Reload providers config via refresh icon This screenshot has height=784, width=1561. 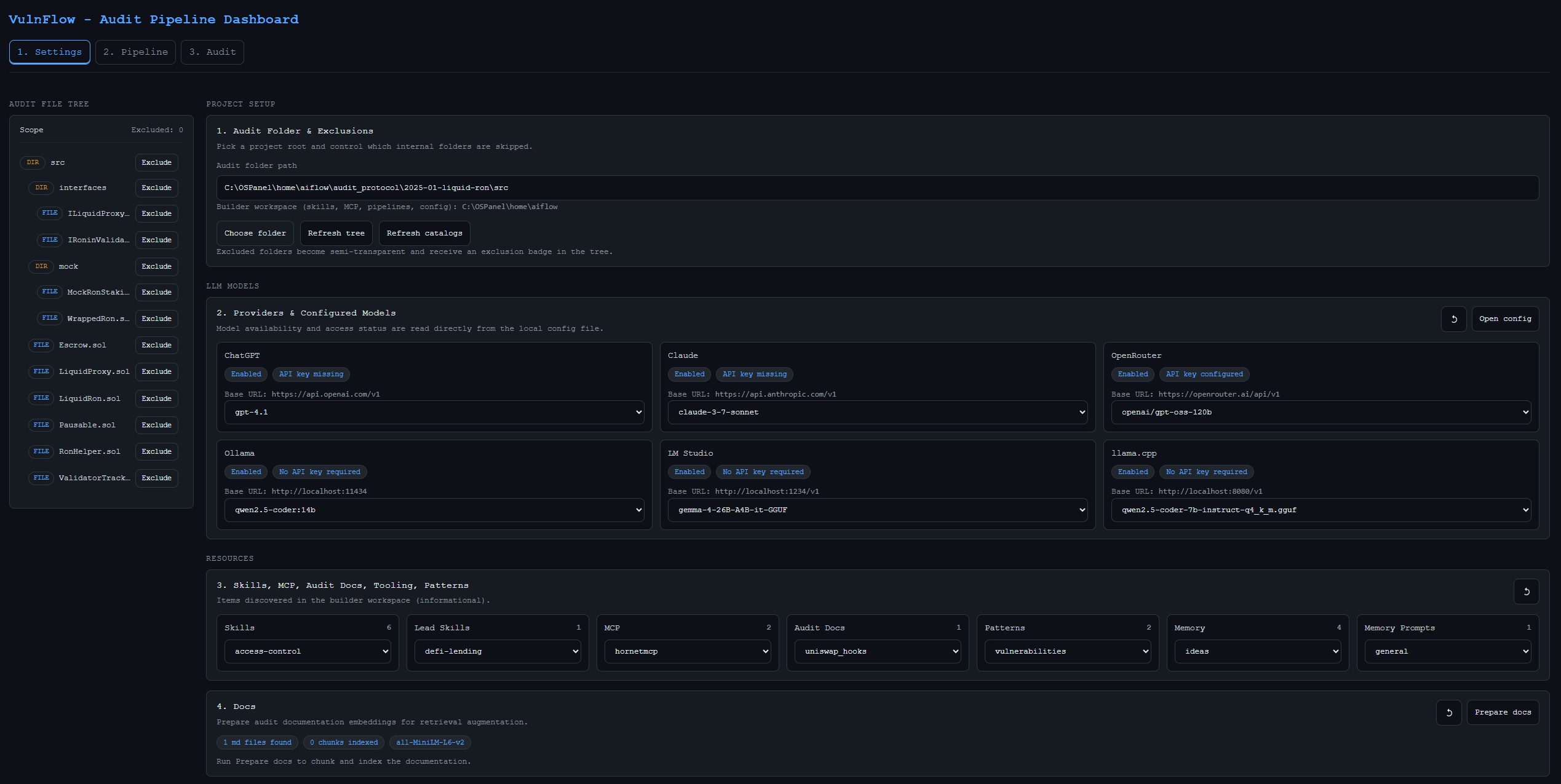point(1453,319)
